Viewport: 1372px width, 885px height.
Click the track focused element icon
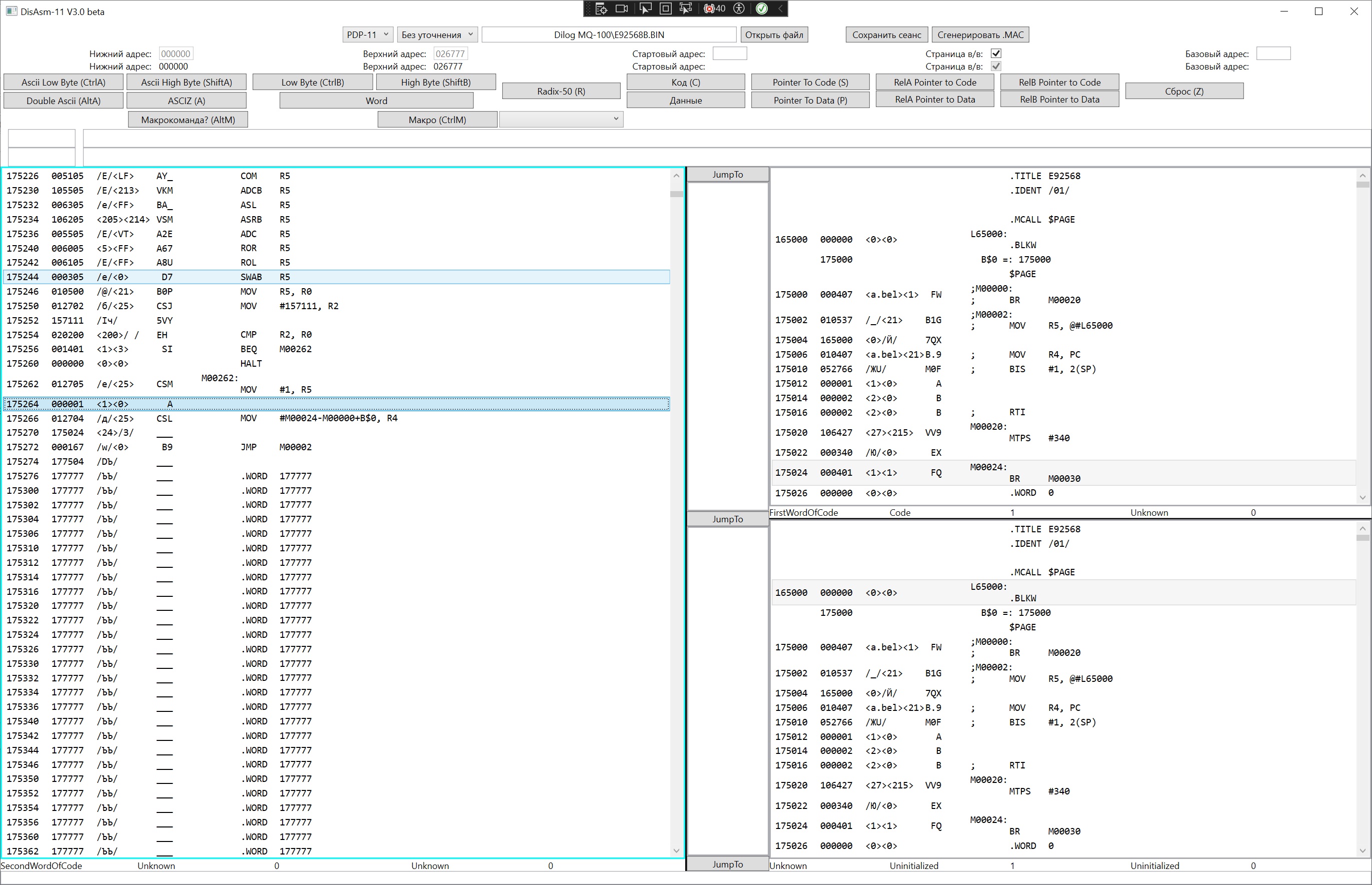coord(685,9)
